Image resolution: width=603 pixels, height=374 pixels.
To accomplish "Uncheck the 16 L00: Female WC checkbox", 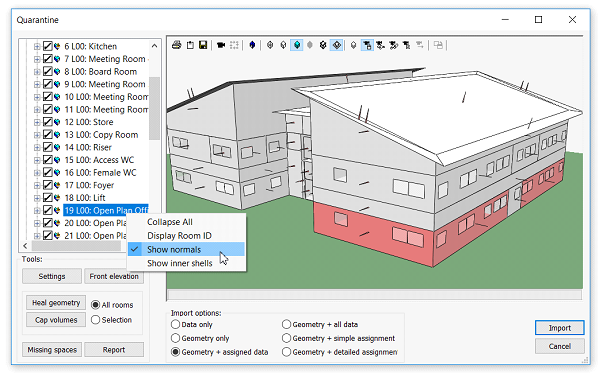I will 47,173.
